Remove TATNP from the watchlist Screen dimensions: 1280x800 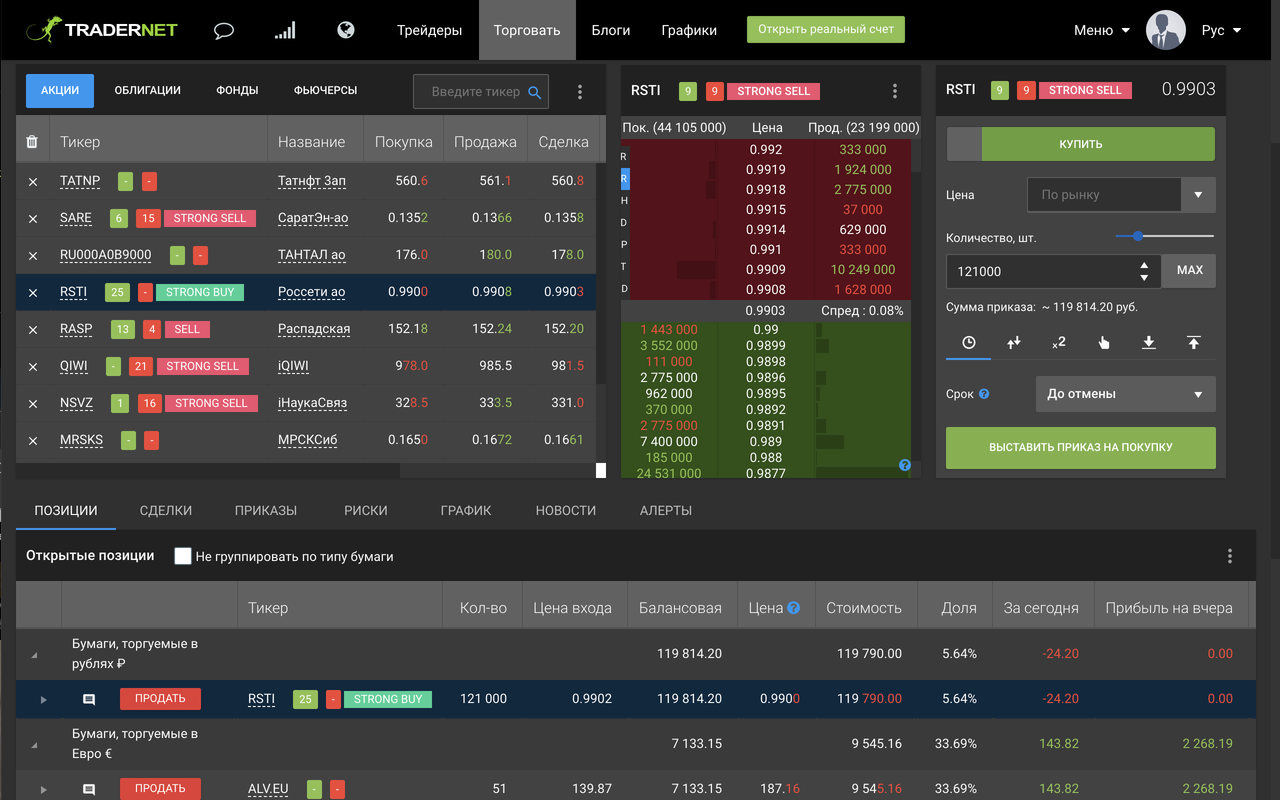click(33, 182)
